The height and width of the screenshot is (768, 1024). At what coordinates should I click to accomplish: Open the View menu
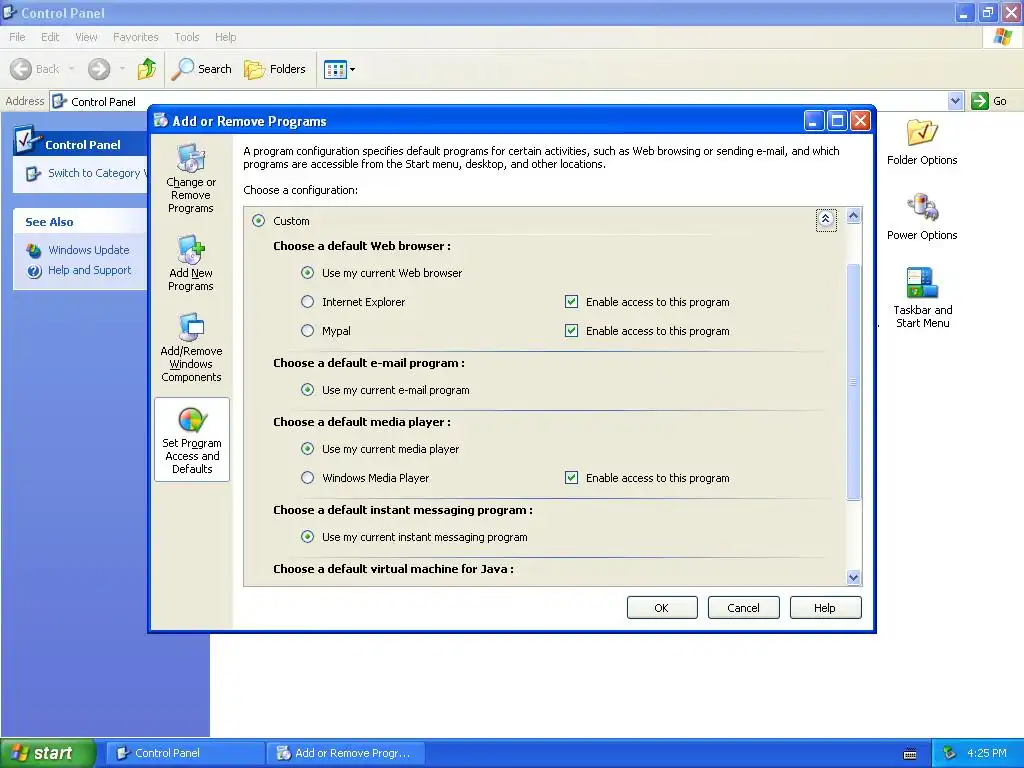[x=86, y=37]
